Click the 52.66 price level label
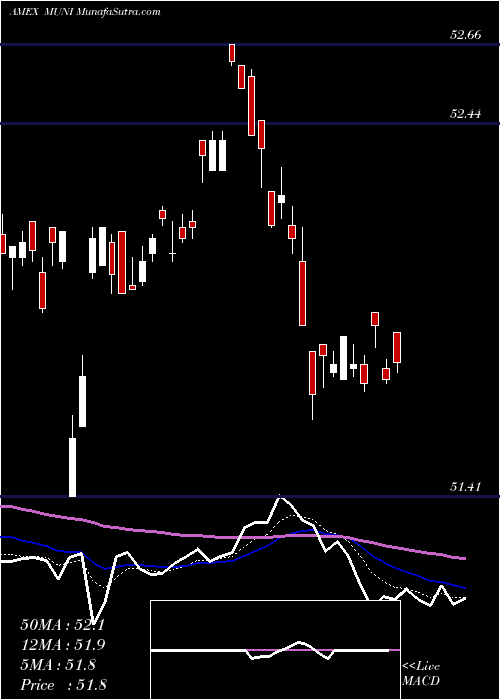The width and height of the screenshot is (500, 700). click(466, 35)
